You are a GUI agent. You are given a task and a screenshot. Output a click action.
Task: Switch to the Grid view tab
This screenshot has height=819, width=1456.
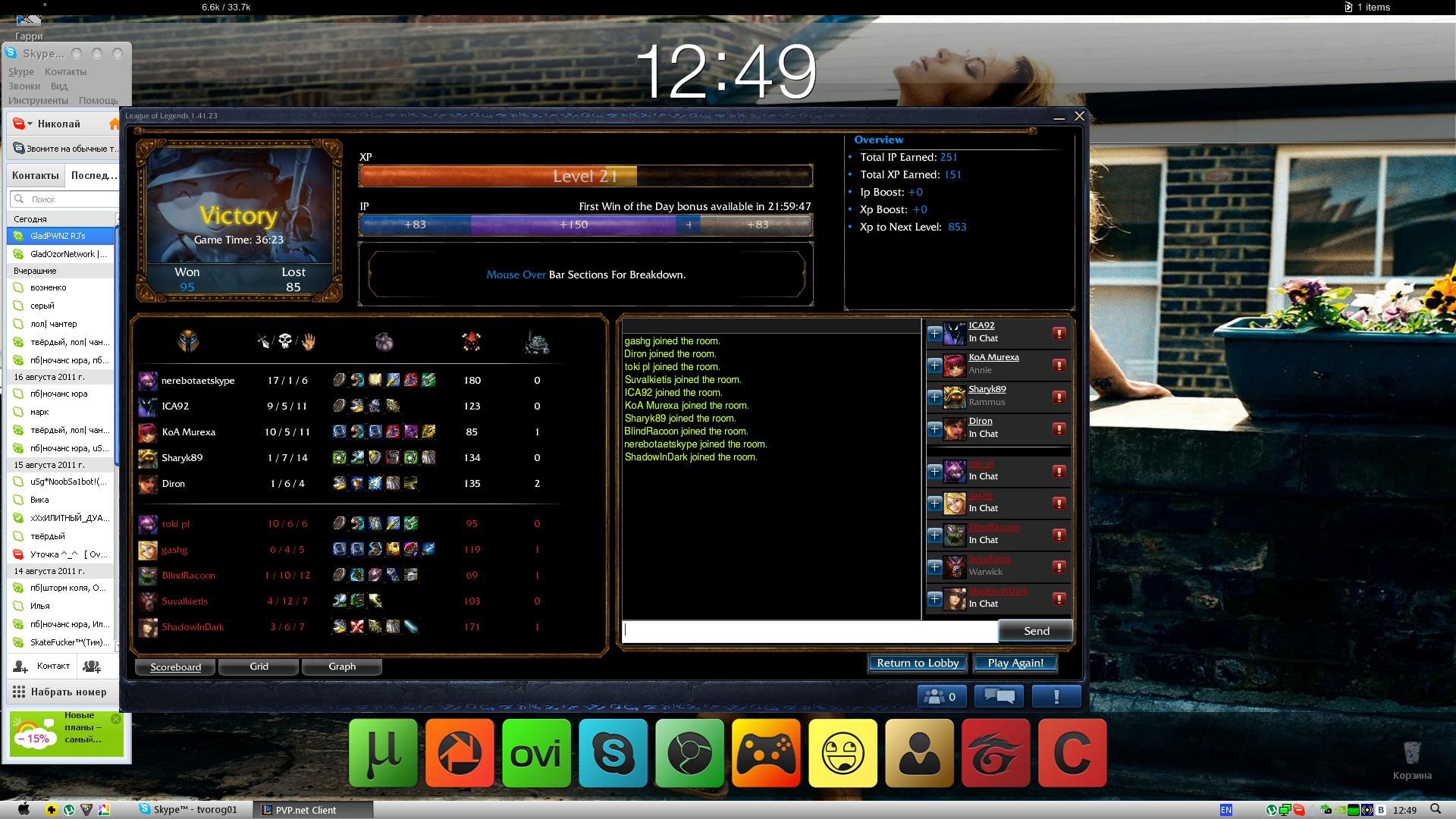pyautogui.click(x=259, y=667)
